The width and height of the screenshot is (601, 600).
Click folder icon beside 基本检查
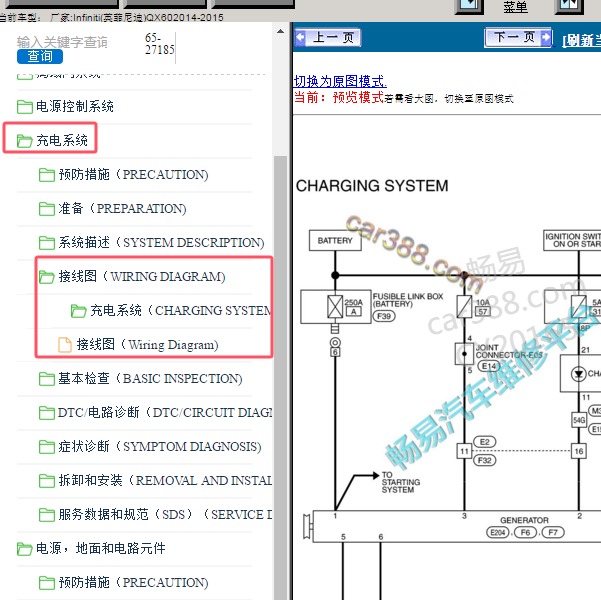point(47,379)
